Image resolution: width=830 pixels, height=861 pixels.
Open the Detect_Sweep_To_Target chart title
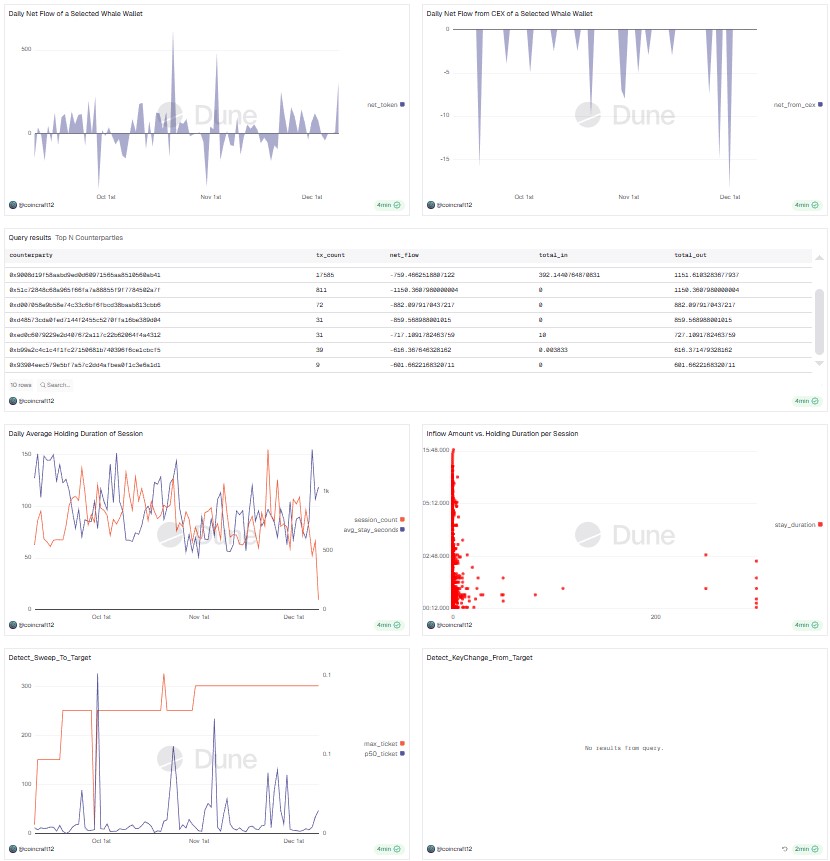(50, 658)
